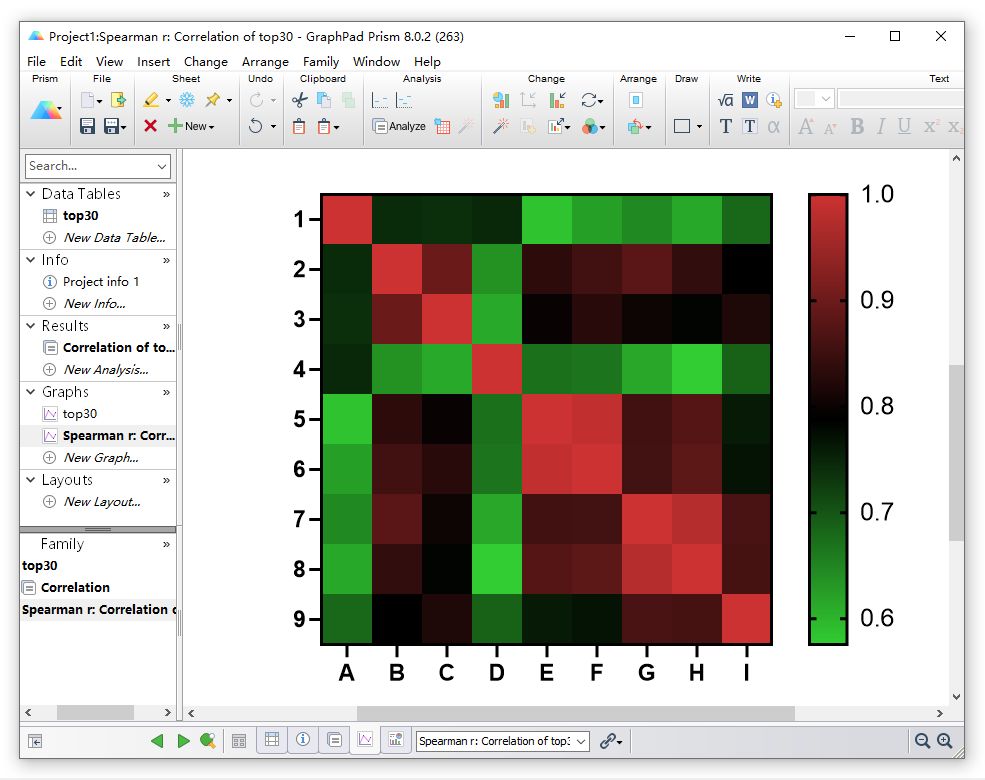Click the Send to Word icon
985x780 pixels.
749,100
